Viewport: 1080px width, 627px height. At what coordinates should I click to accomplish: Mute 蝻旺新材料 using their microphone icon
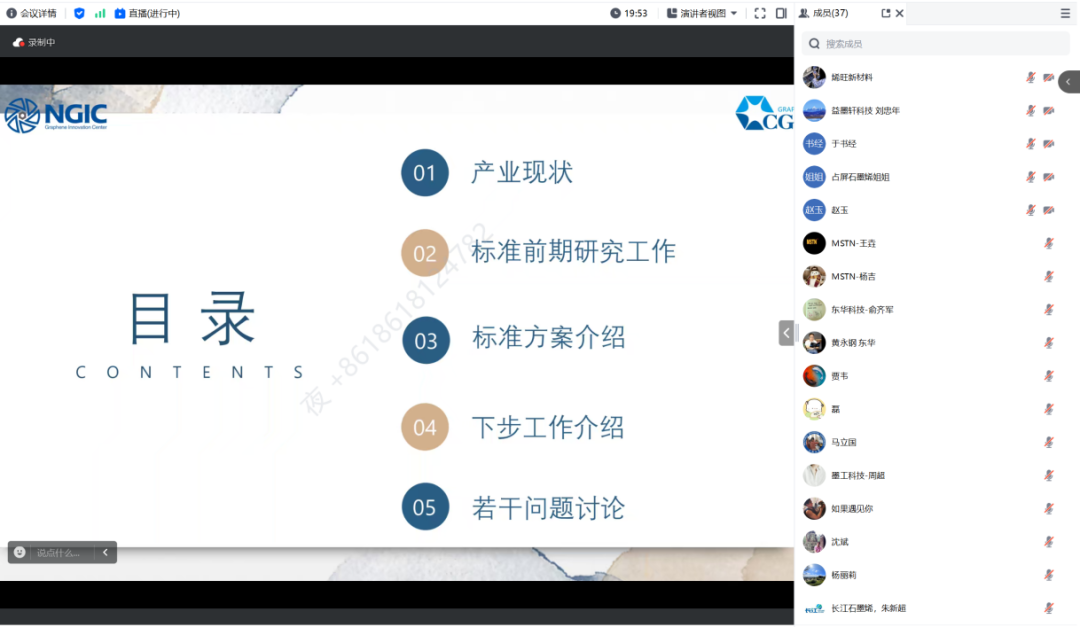pyautogui.click(x=1032, y=77)
